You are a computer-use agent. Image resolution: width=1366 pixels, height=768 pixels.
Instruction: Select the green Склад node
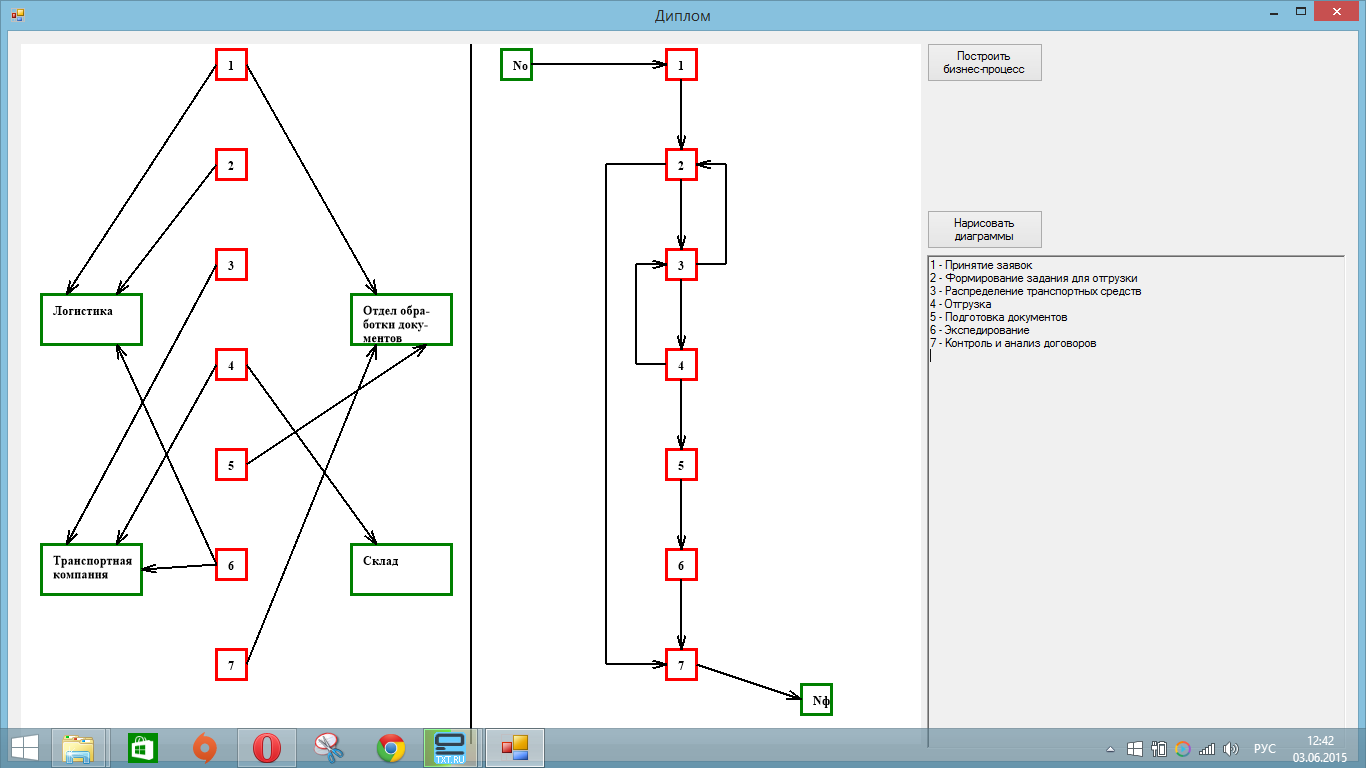401,569
